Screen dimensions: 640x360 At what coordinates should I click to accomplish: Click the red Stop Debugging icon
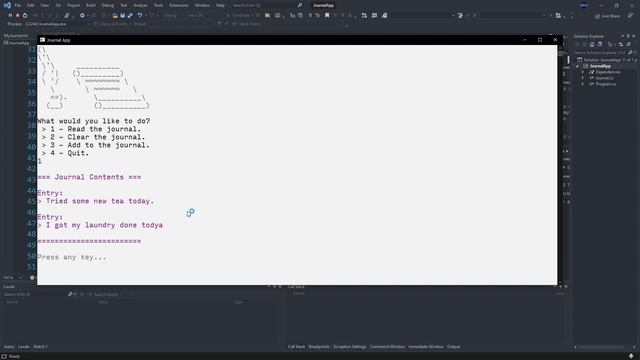point(18,16)
